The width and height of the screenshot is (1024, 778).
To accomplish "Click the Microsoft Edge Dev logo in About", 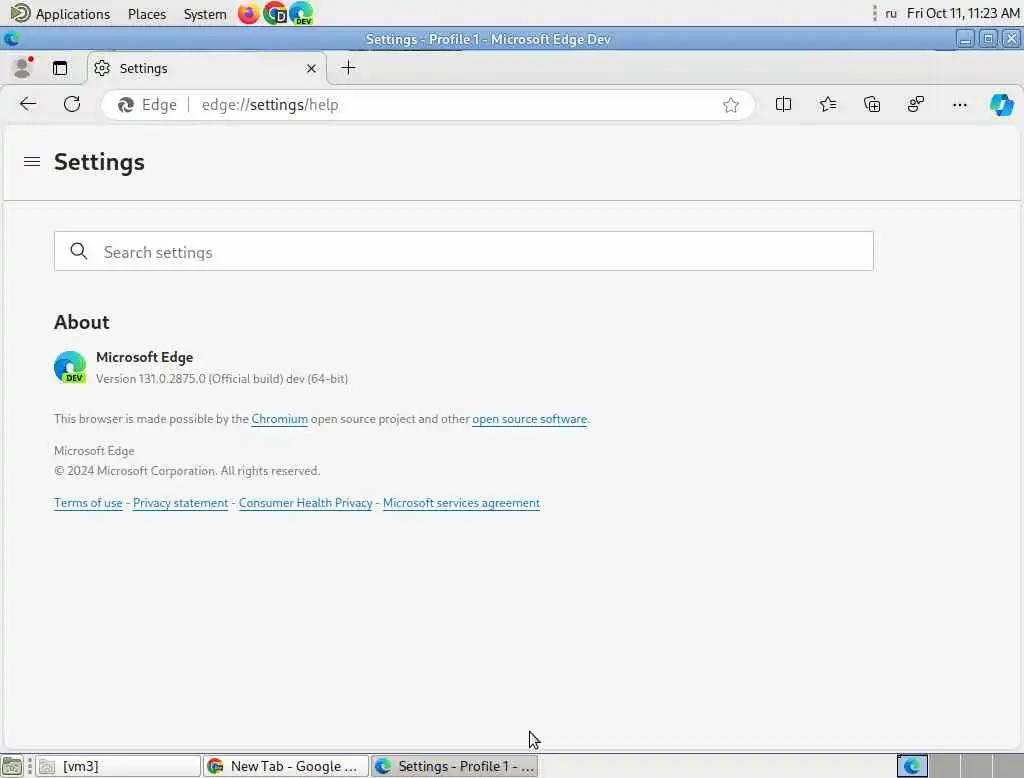I will [x=70, y=367].
